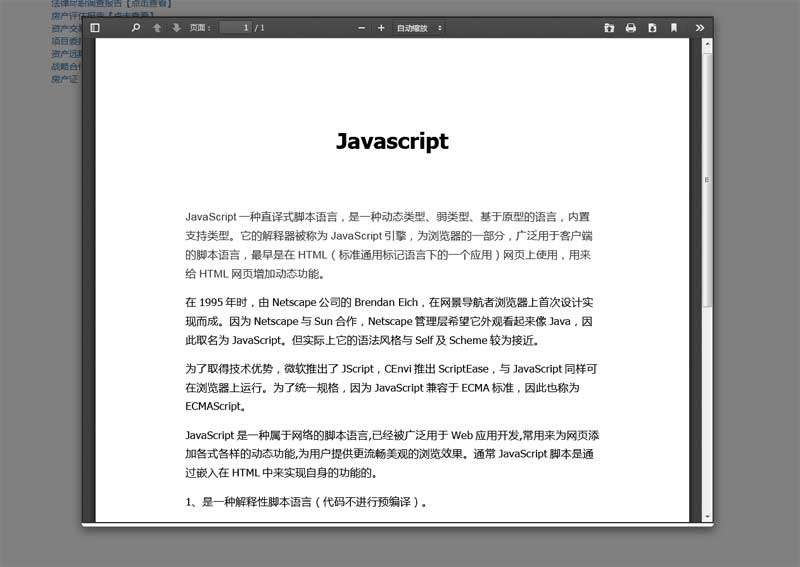Open the find-in-document search icon
The width and height of the screenshot is (800, 567).
(x=136, y=28)
